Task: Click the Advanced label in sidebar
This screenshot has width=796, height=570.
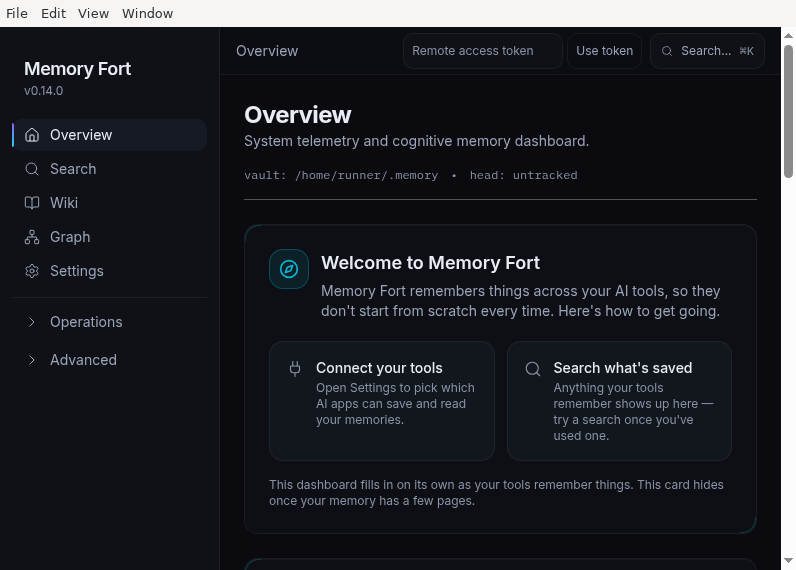Action: pos(83,360)
